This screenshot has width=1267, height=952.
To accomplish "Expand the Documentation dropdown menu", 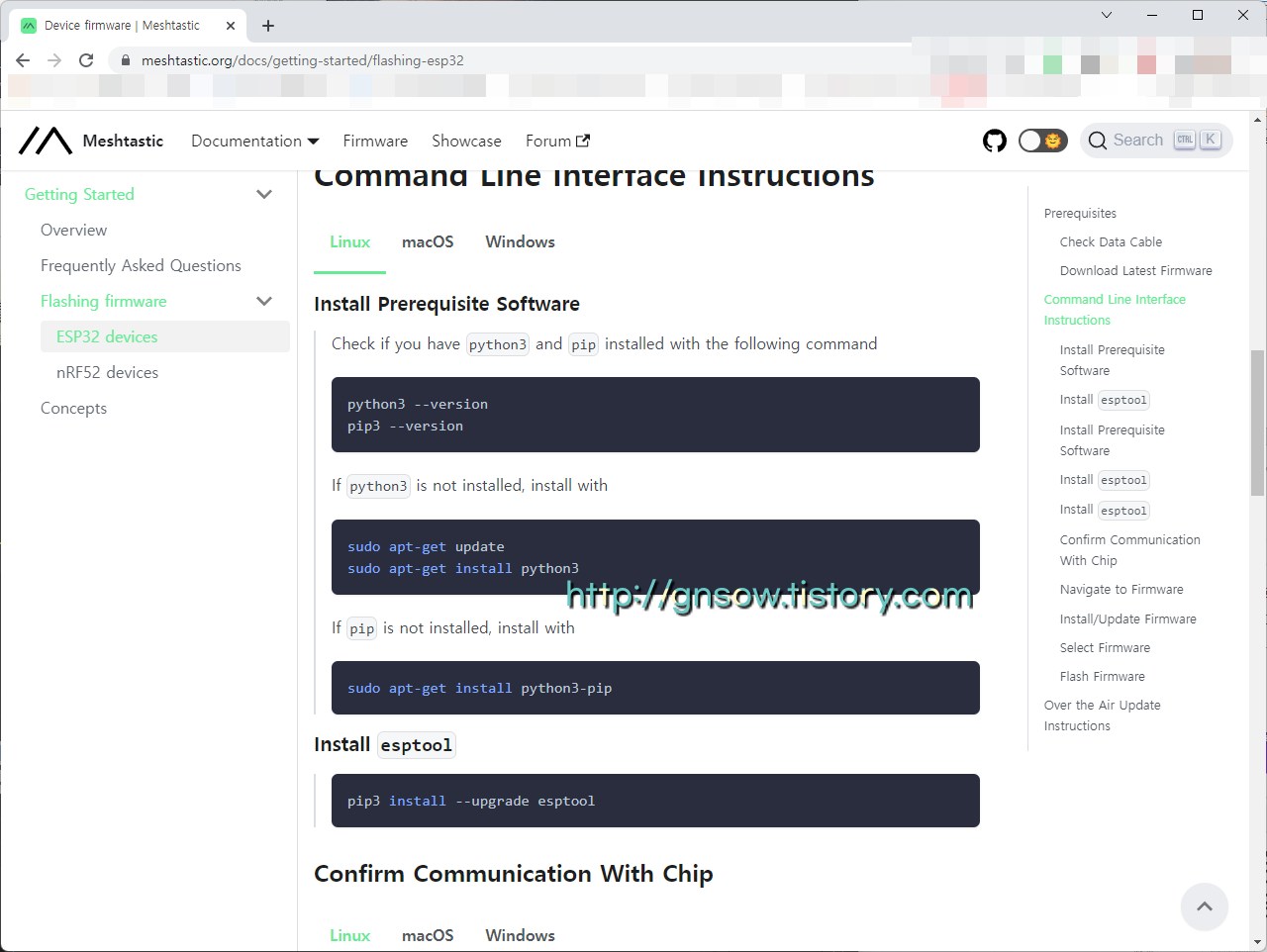I will (x=255, y=141).
